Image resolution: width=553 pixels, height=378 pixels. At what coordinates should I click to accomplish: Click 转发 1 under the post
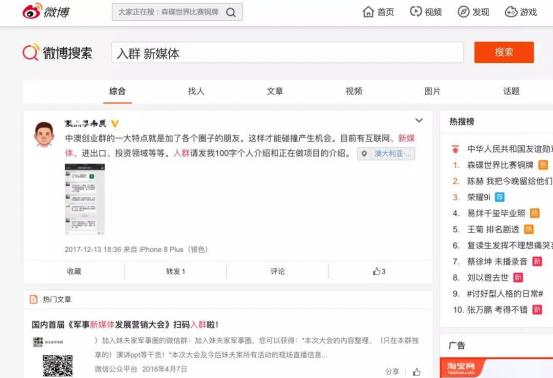tap(176, 271)
